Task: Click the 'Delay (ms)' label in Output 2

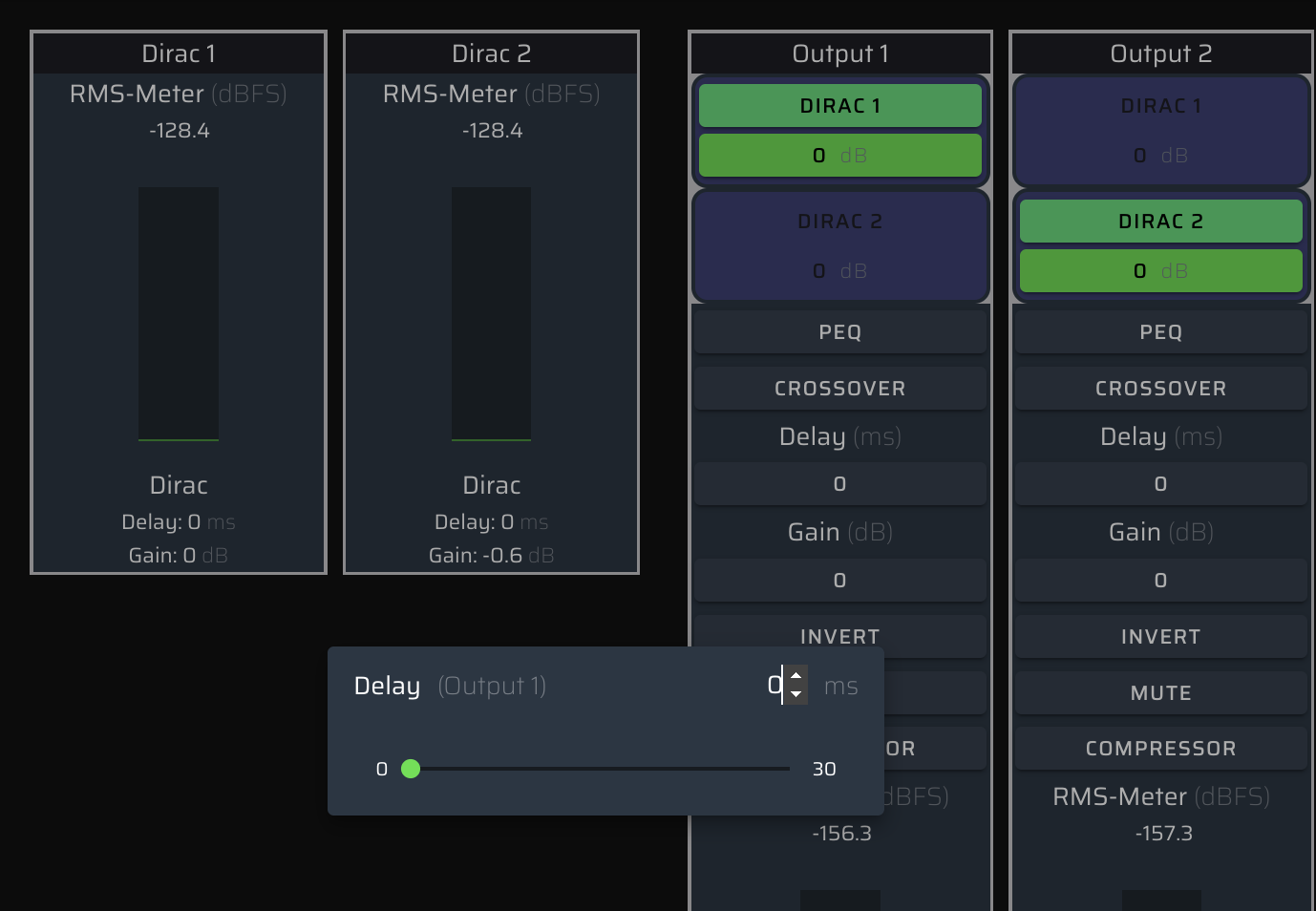Action: pyautogui.click(x=1161, y=436)
